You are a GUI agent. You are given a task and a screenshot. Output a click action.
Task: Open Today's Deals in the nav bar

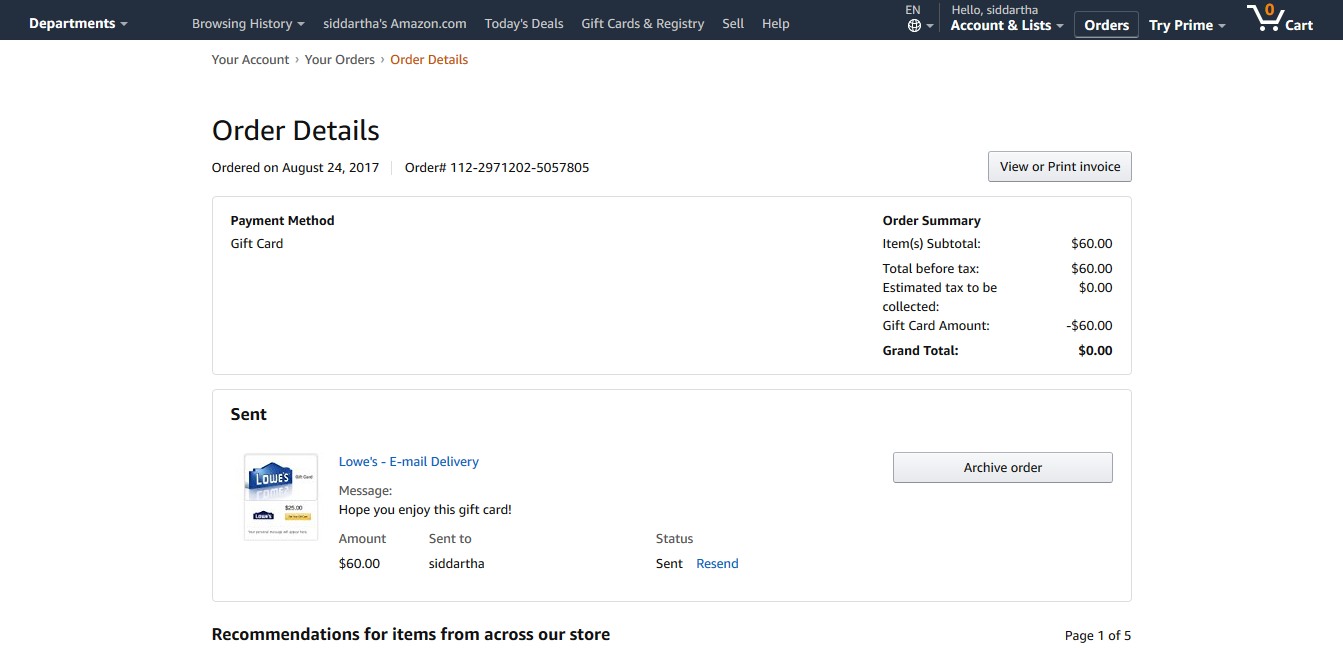(524, 23)
